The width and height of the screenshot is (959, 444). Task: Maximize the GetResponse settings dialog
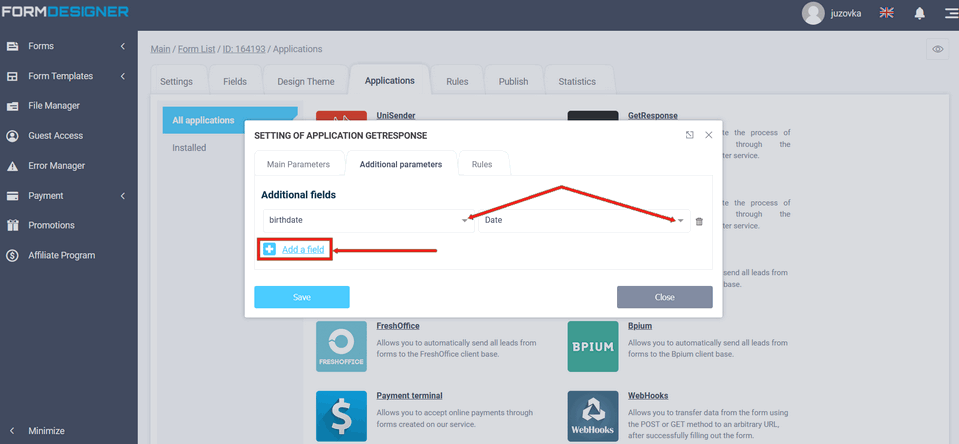coord(689,135)
